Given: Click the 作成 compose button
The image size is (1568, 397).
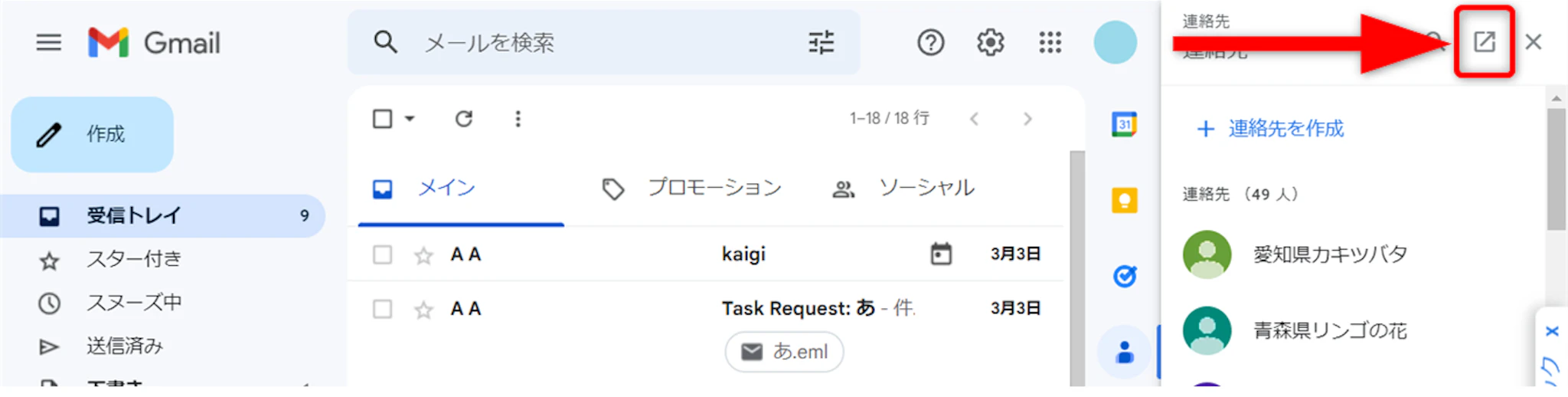Looking at the screenshot, I should [93, 134].
